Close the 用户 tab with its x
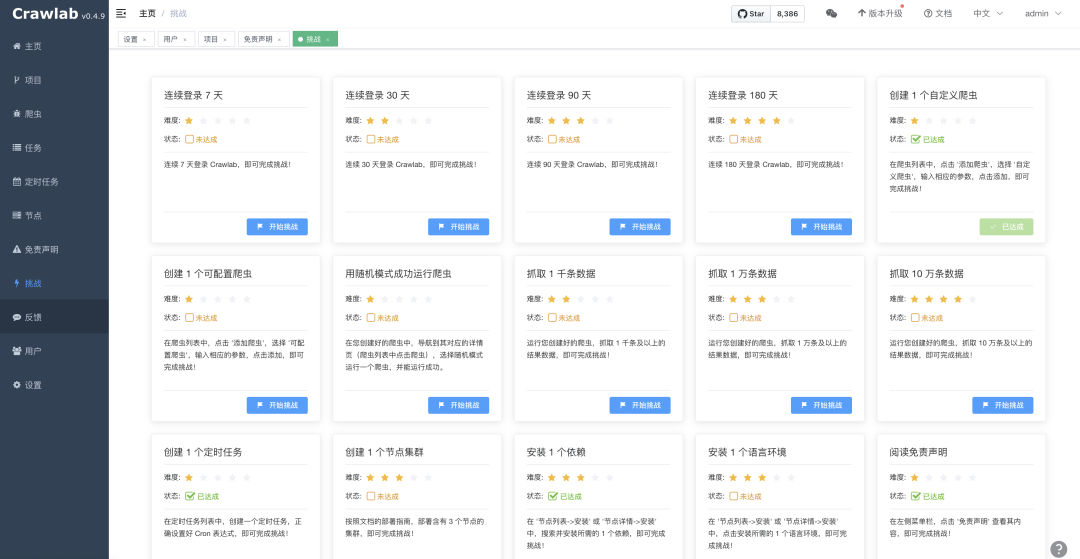Image resolution: width=1080 pixels, height=559 pixels. pyautogui.click(x=185, y=40)
